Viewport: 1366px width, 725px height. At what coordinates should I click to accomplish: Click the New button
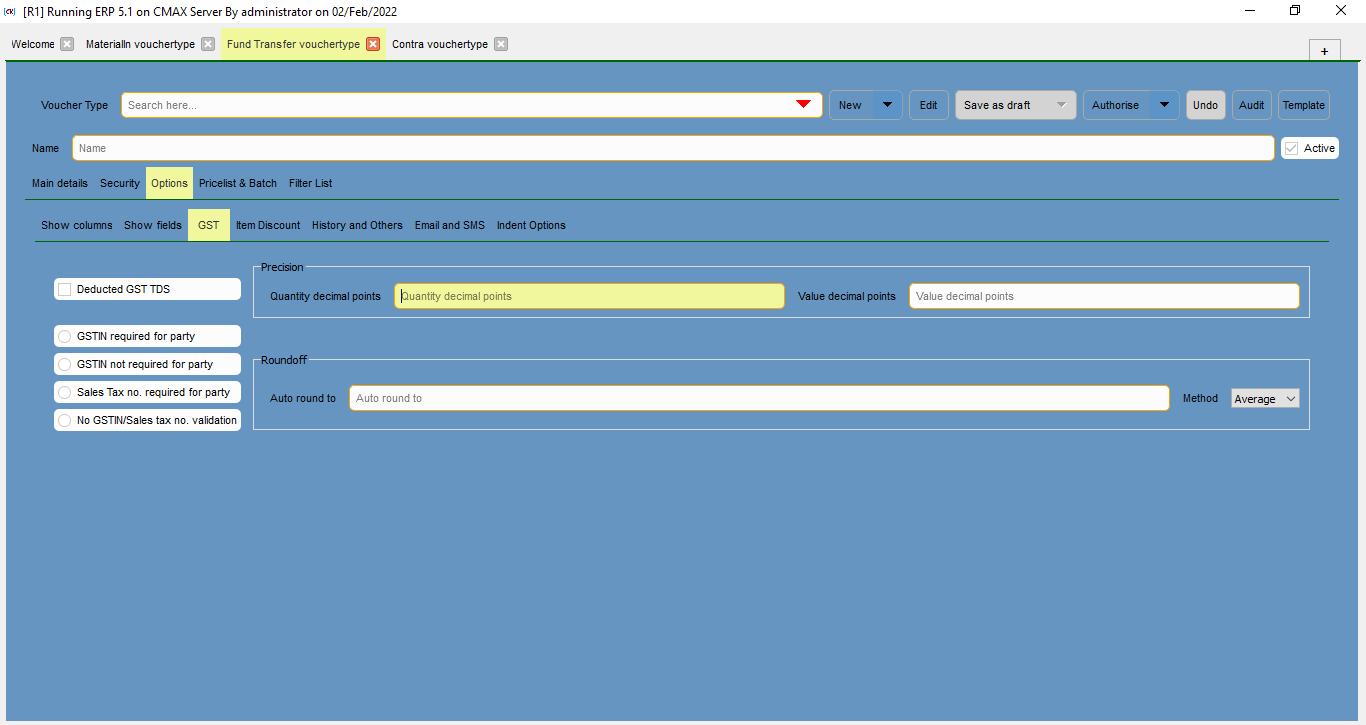click(x=851, y=105)
